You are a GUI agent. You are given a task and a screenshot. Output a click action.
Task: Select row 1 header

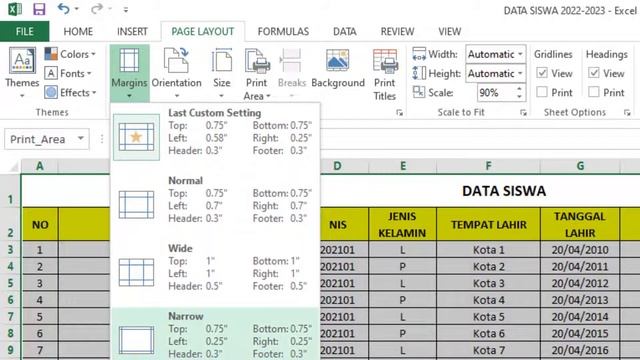point(10,191)
